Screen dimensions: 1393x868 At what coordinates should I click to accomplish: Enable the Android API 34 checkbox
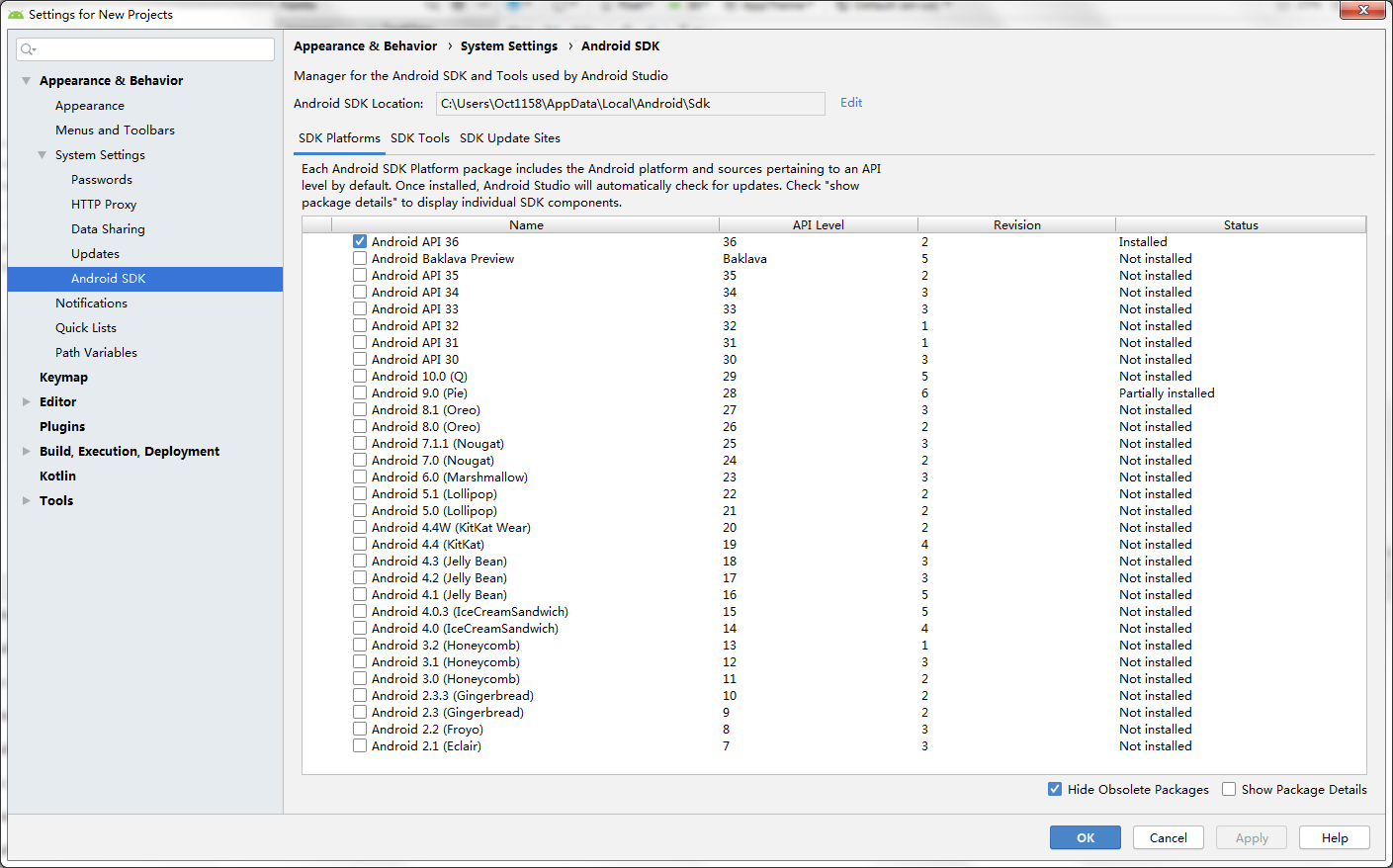tap(360, 292)
